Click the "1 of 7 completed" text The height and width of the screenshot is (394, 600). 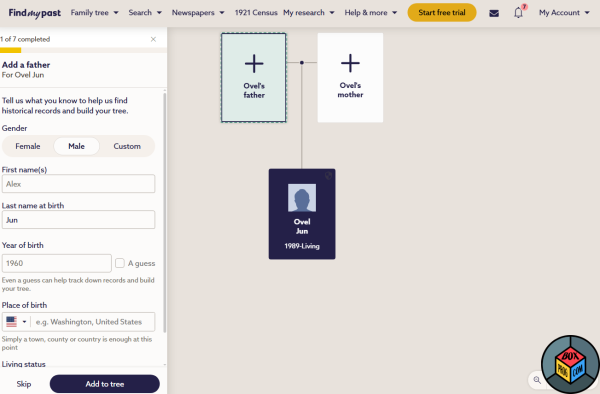pos(25,39)
